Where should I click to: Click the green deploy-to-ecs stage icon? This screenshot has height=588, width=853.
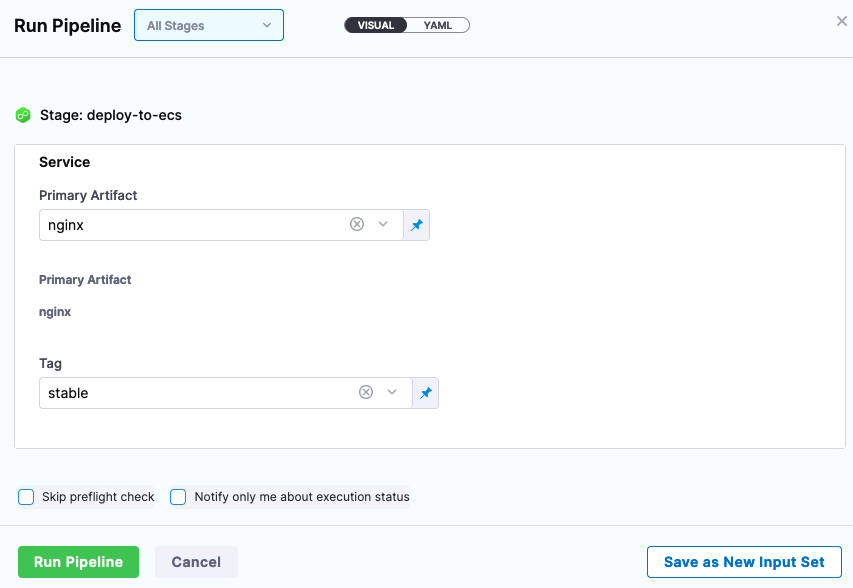tap(23, 115)
